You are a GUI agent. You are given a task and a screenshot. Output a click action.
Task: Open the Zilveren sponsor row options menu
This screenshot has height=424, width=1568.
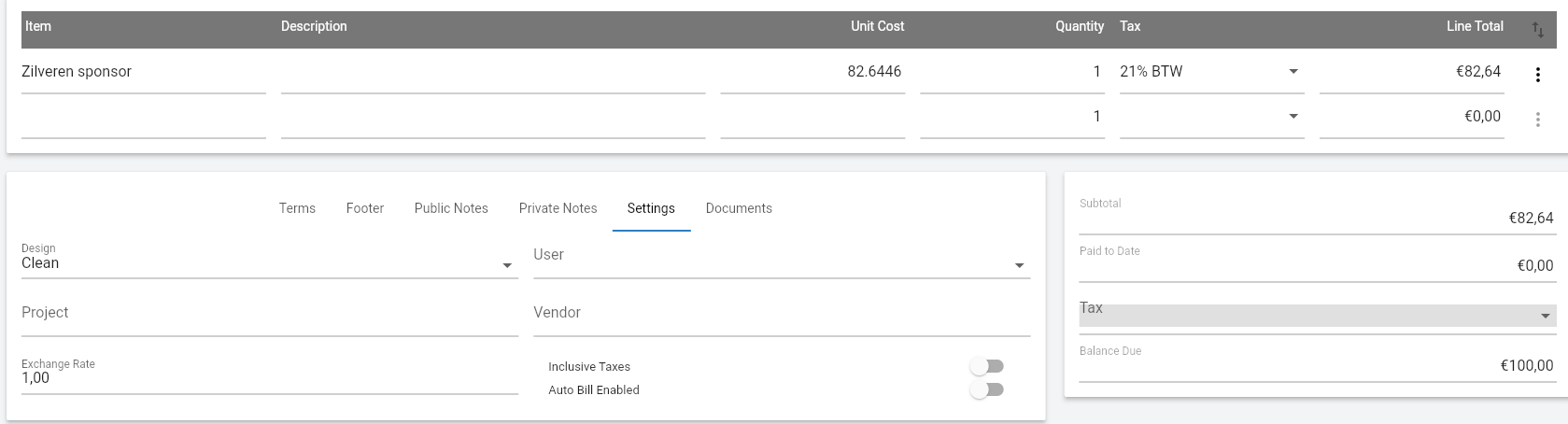pos(1537,75)
